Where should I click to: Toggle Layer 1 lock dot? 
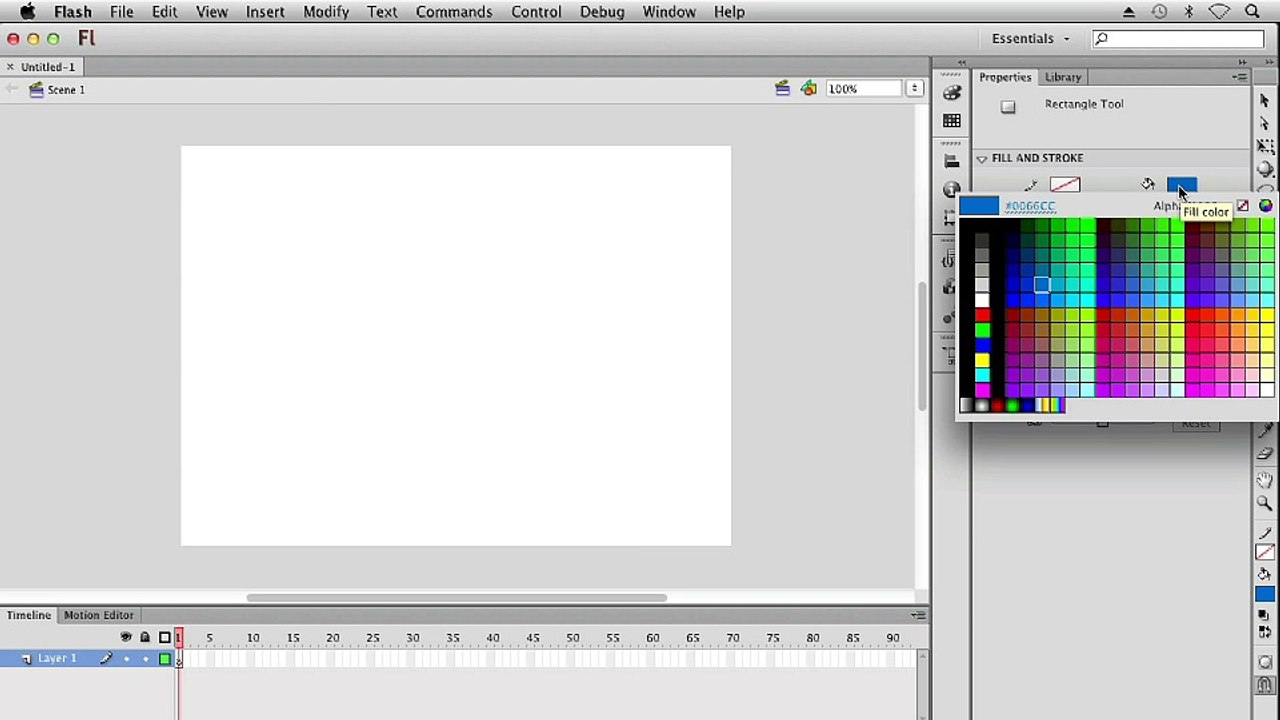click(145, 659)
